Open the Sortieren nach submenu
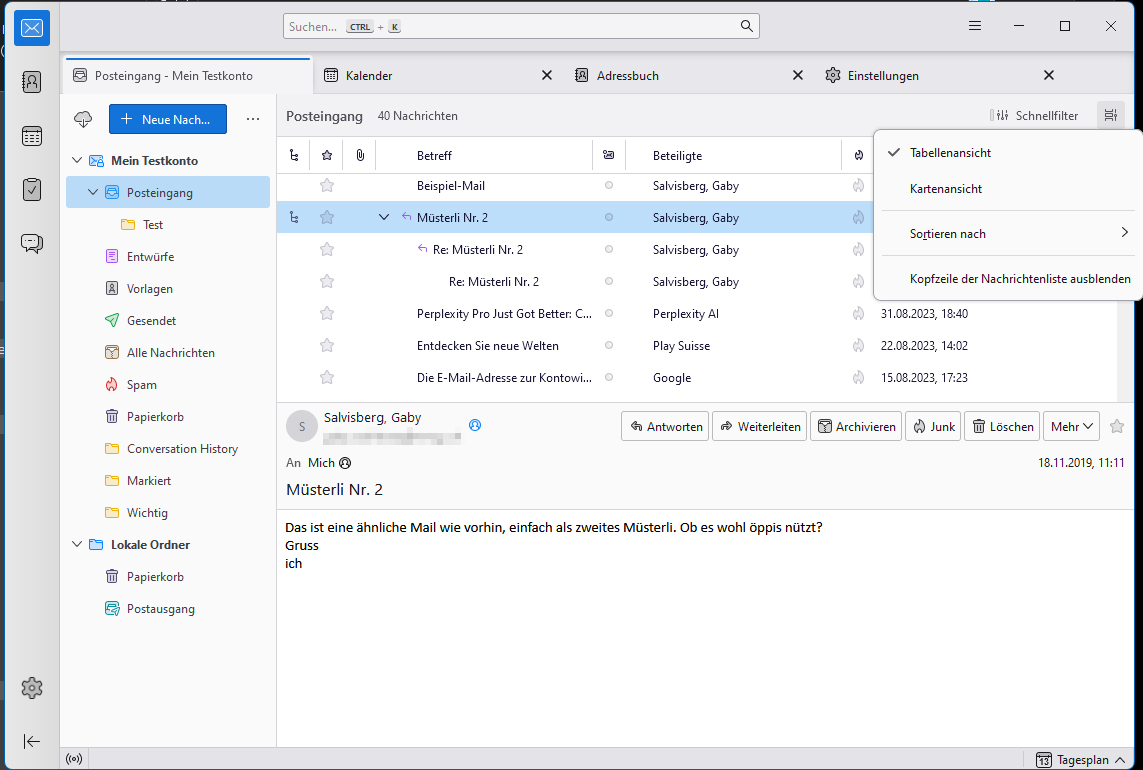1143x770 pixels. 1010,234
